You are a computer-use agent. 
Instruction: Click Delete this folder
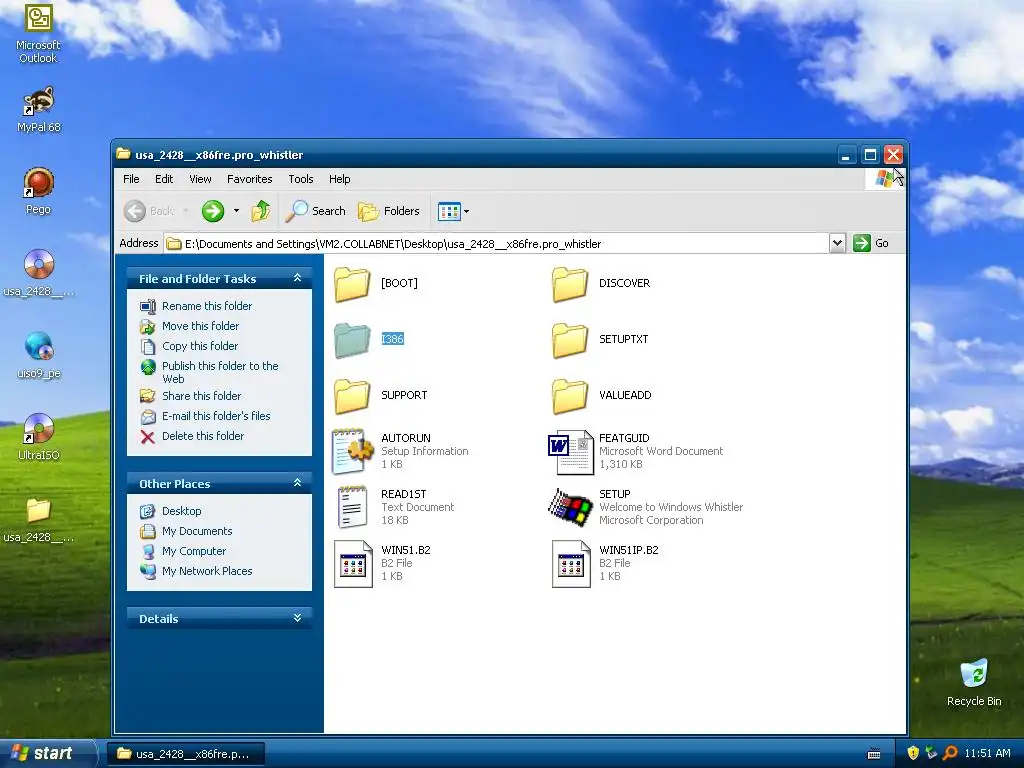tap(203, 436)
